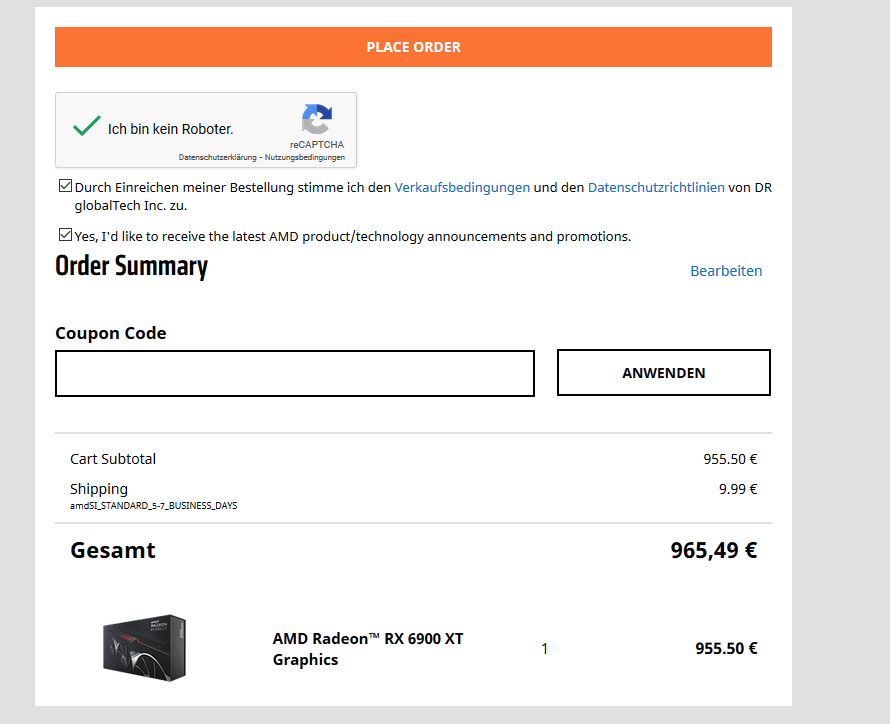Click the reCAPTCHA logo icon
Image resolution: width=890 pixels, height=724 pixels.
(x=316, y=120)
